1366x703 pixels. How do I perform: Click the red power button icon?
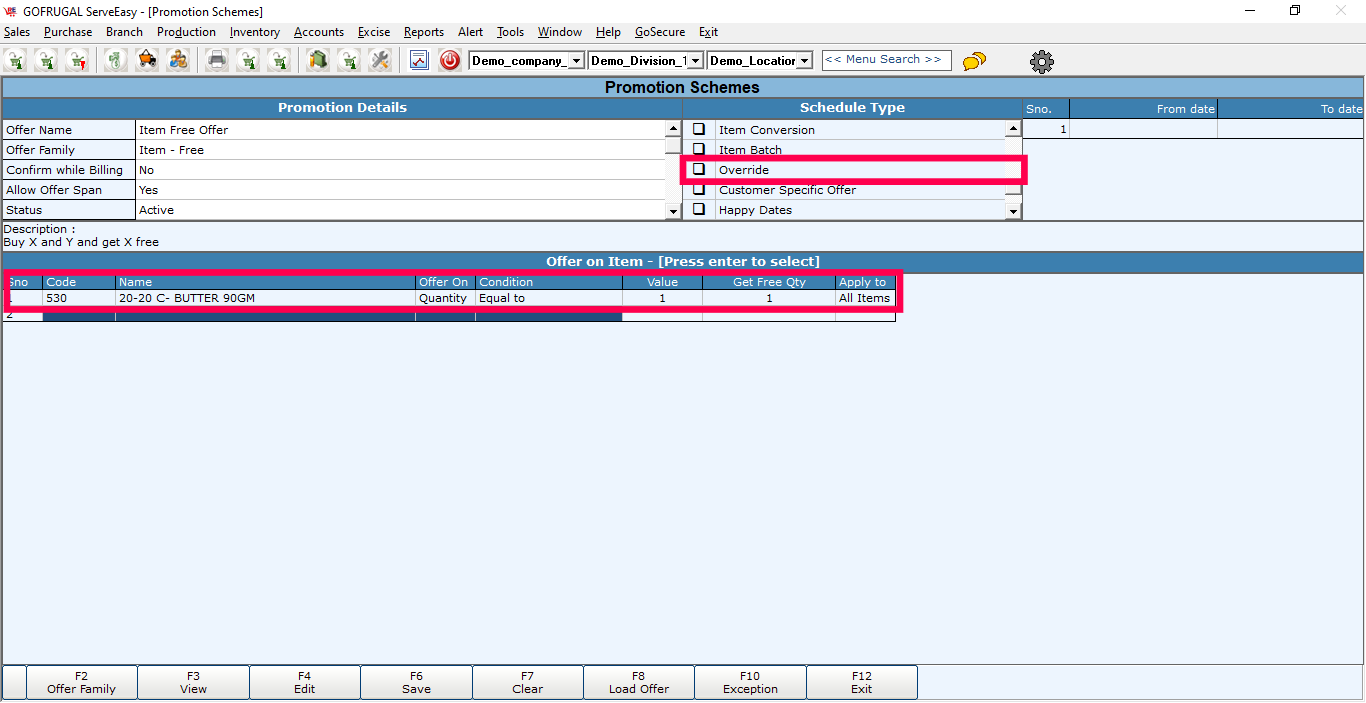coord(450,60)
